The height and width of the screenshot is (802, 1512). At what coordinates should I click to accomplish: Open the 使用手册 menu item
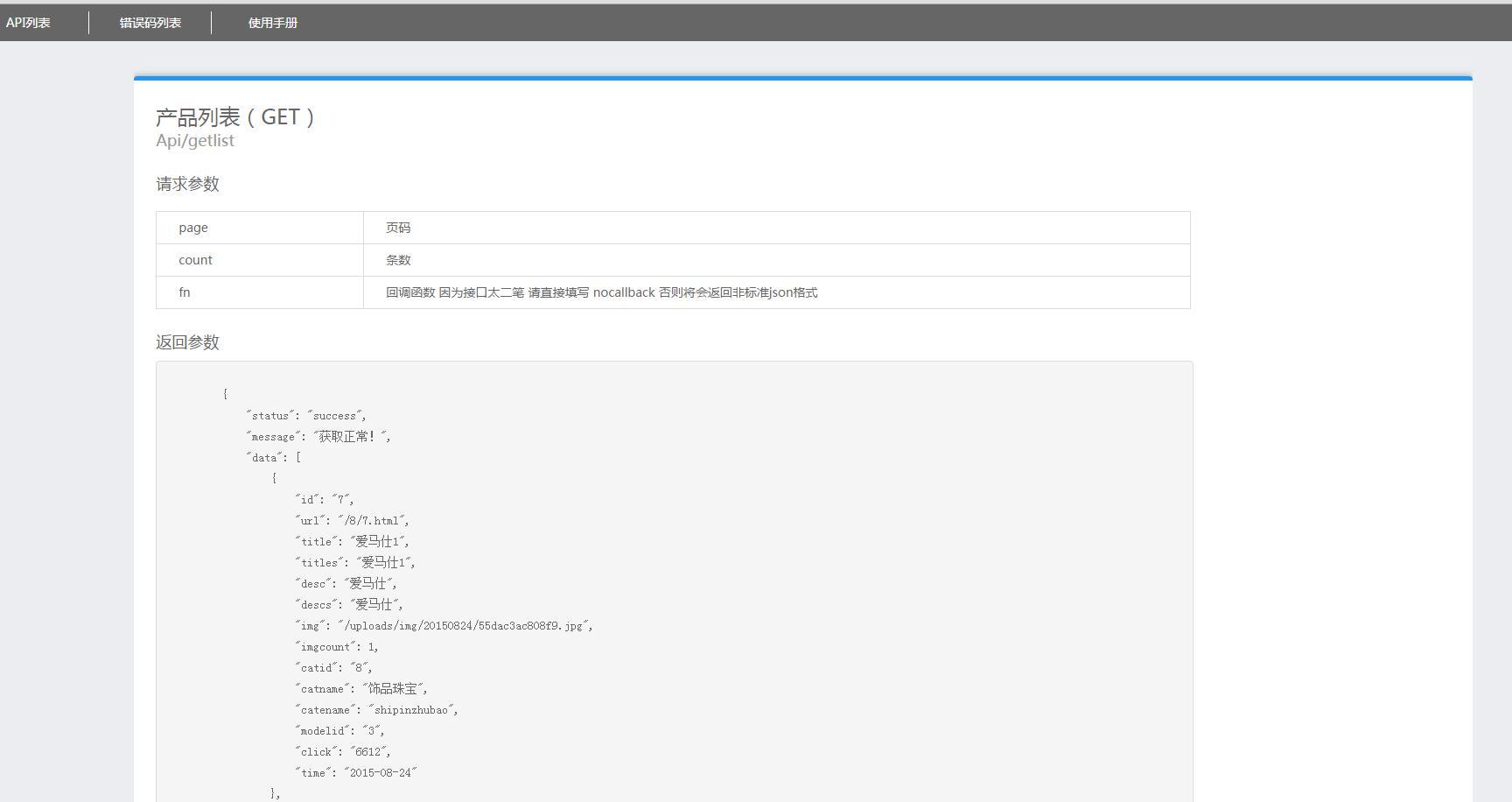(x=271, y=22)
